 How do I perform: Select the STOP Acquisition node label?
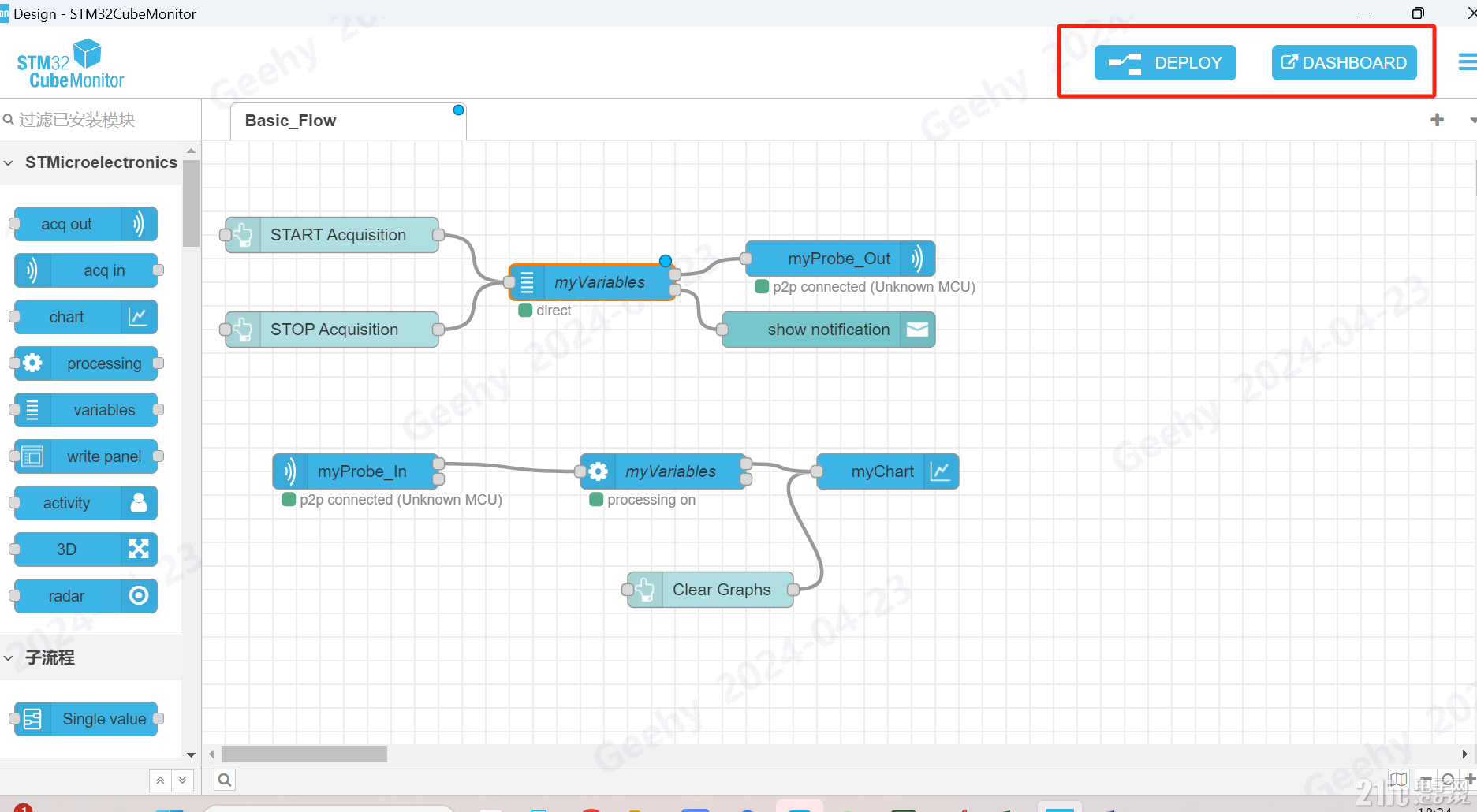334,330
